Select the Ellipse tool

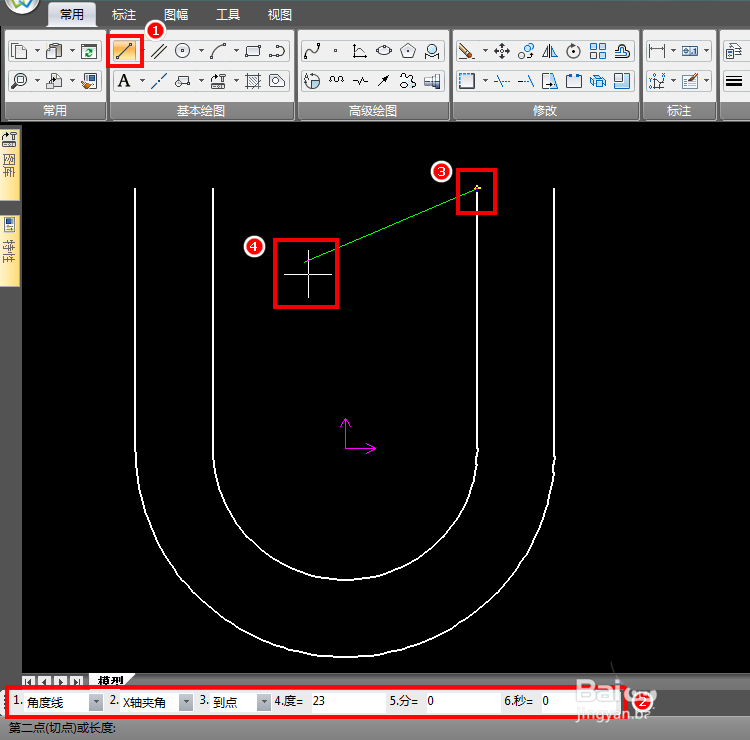pyautogui.click(x=384, y=51)
